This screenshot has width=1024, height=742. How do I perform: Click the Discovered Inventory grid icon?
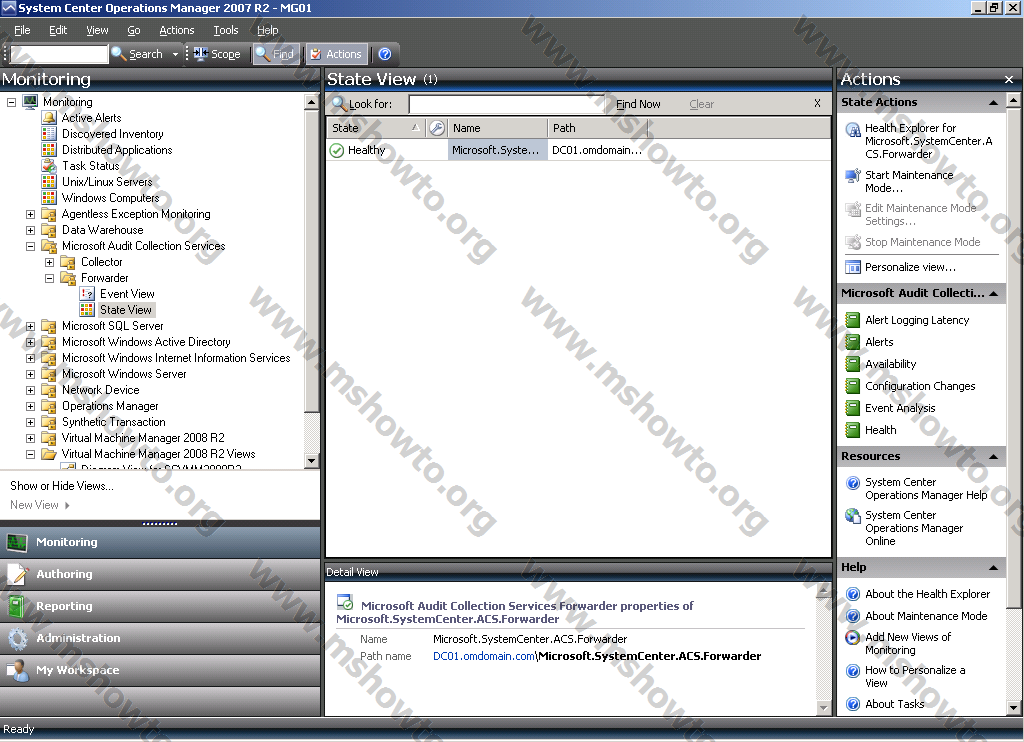pos(49,134)
